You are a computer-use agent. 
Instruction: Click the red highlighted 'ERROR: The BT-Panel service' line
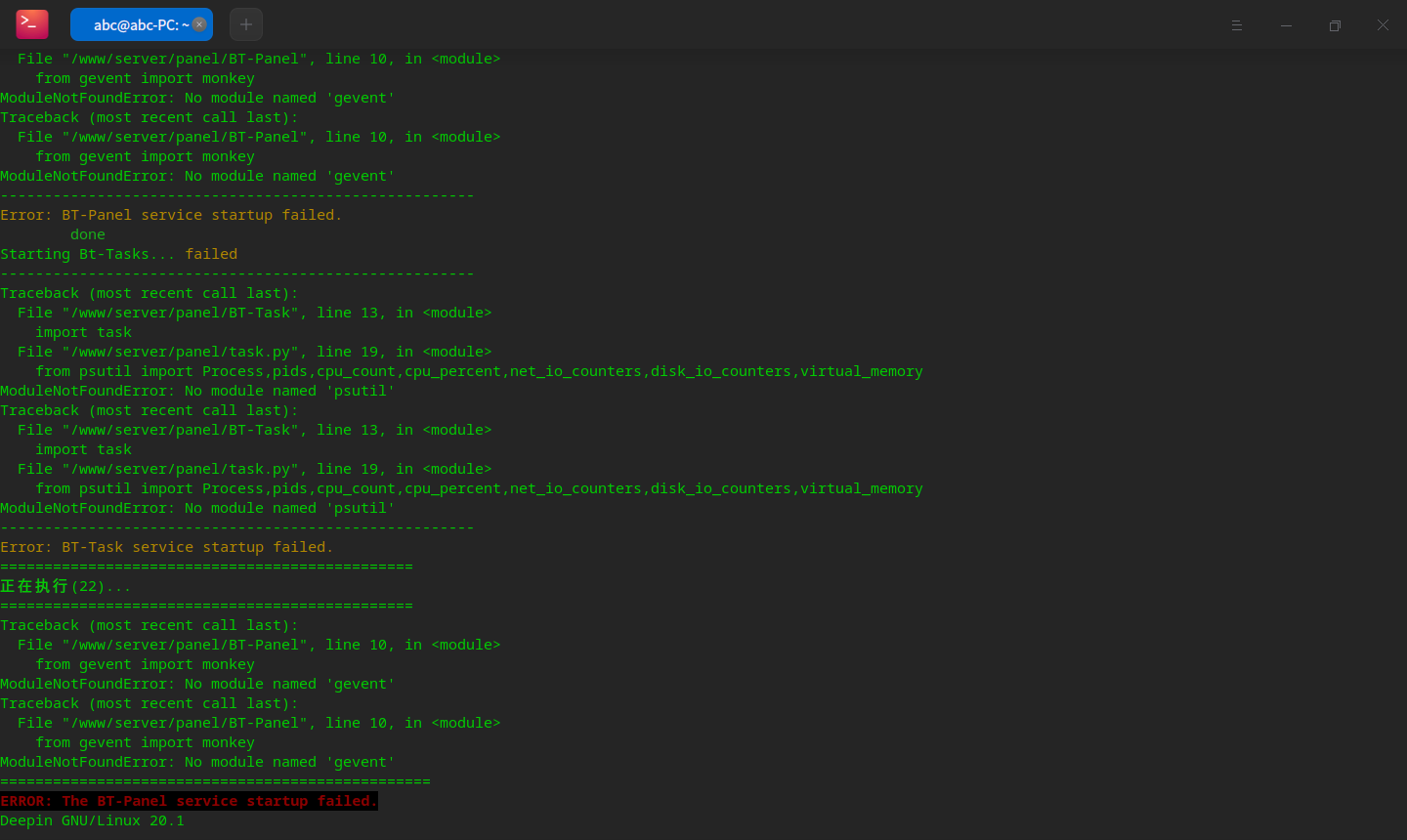click(189, 801)
